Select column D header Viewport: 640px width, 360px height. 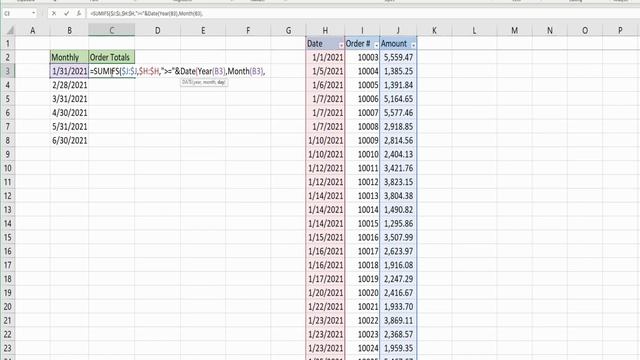point(158,30)
